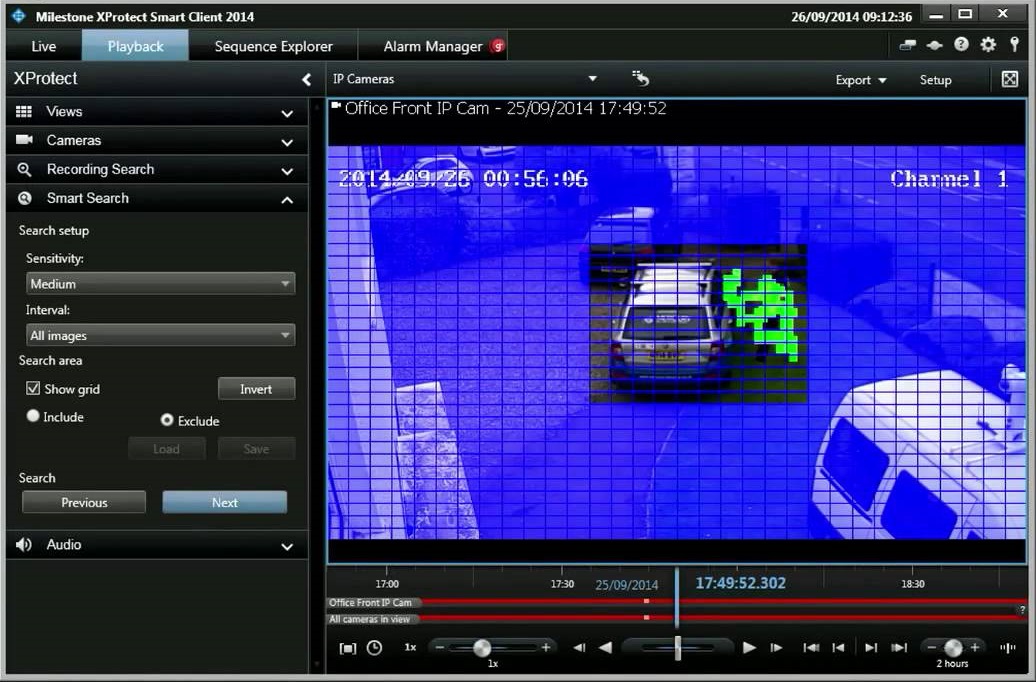Open the Interval All images dropdown
Image resolution: width=1036 pixels, height=682 pixels.
(161, 335)
